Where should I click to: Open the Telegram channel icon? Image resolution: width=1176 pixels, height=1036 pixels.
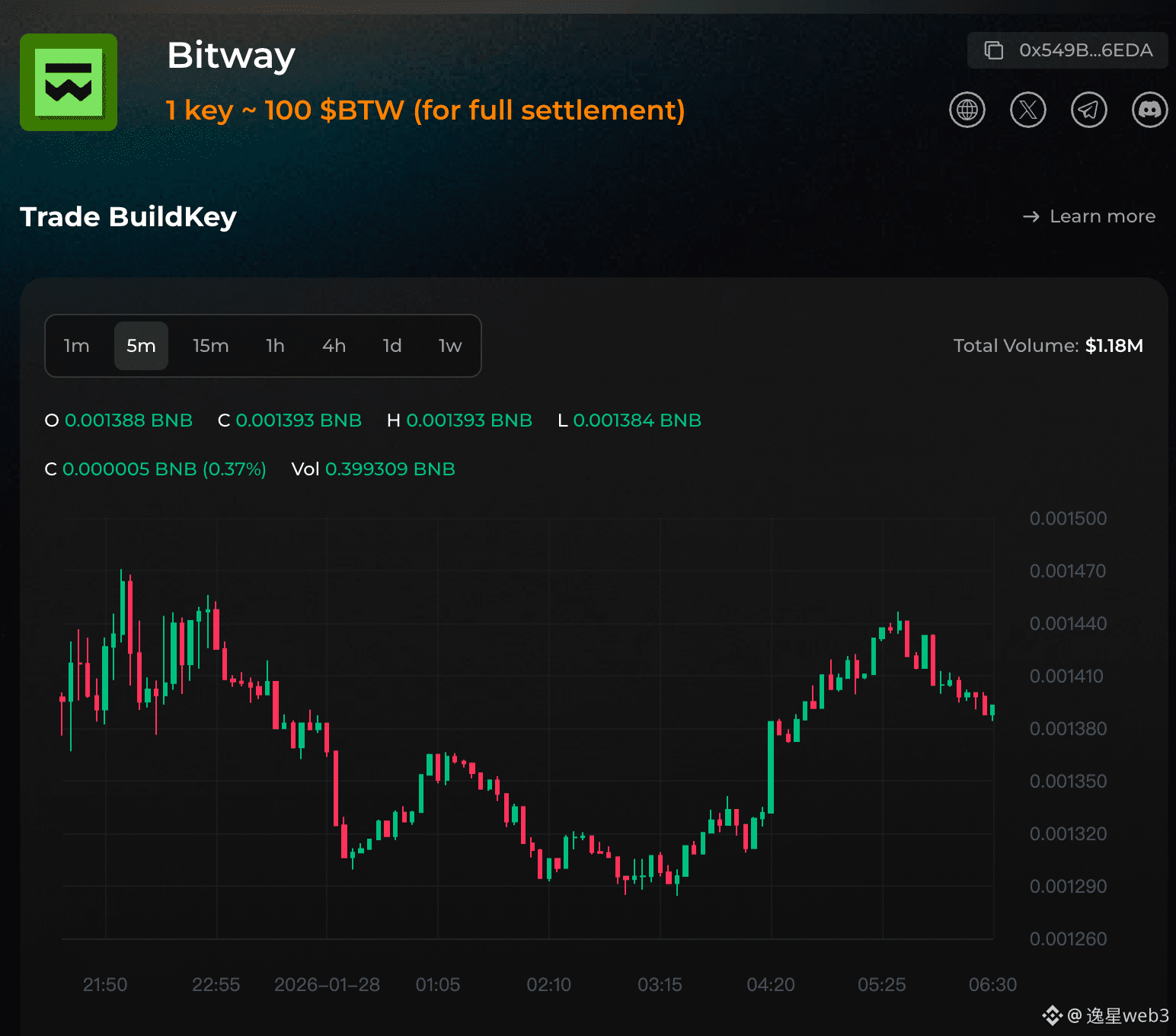coord(1088,110)
